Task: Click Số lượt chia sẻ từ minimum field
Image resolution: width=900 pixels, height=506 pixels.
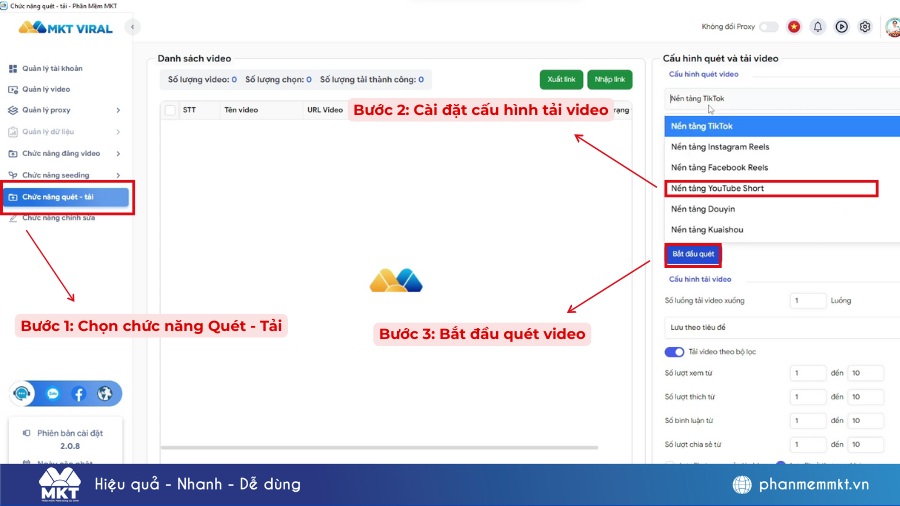Action: (x=808, y=445)
